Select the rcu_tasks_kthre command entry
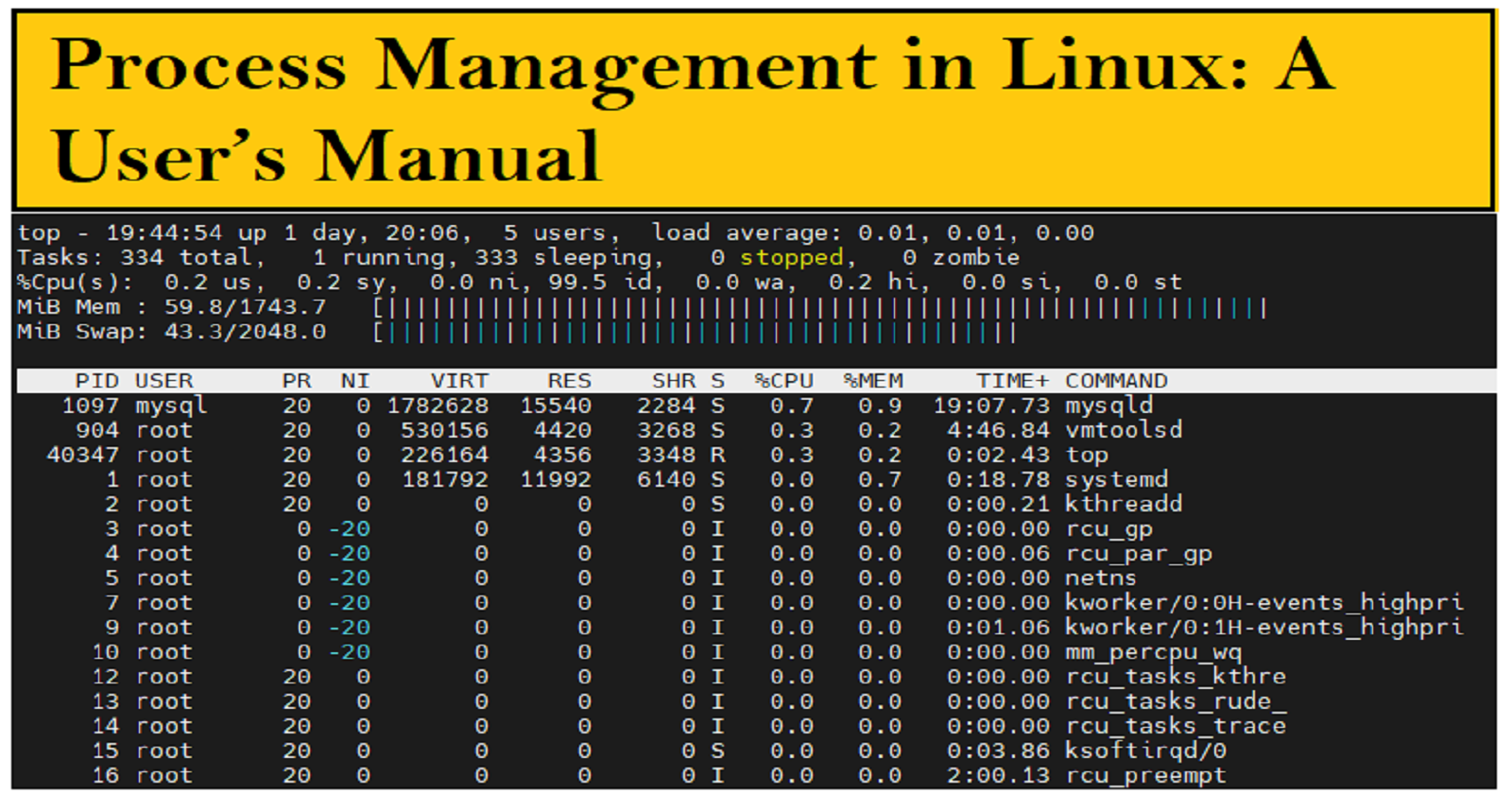The height and width of the screenshot is (794, 1512). [1176, 677]
